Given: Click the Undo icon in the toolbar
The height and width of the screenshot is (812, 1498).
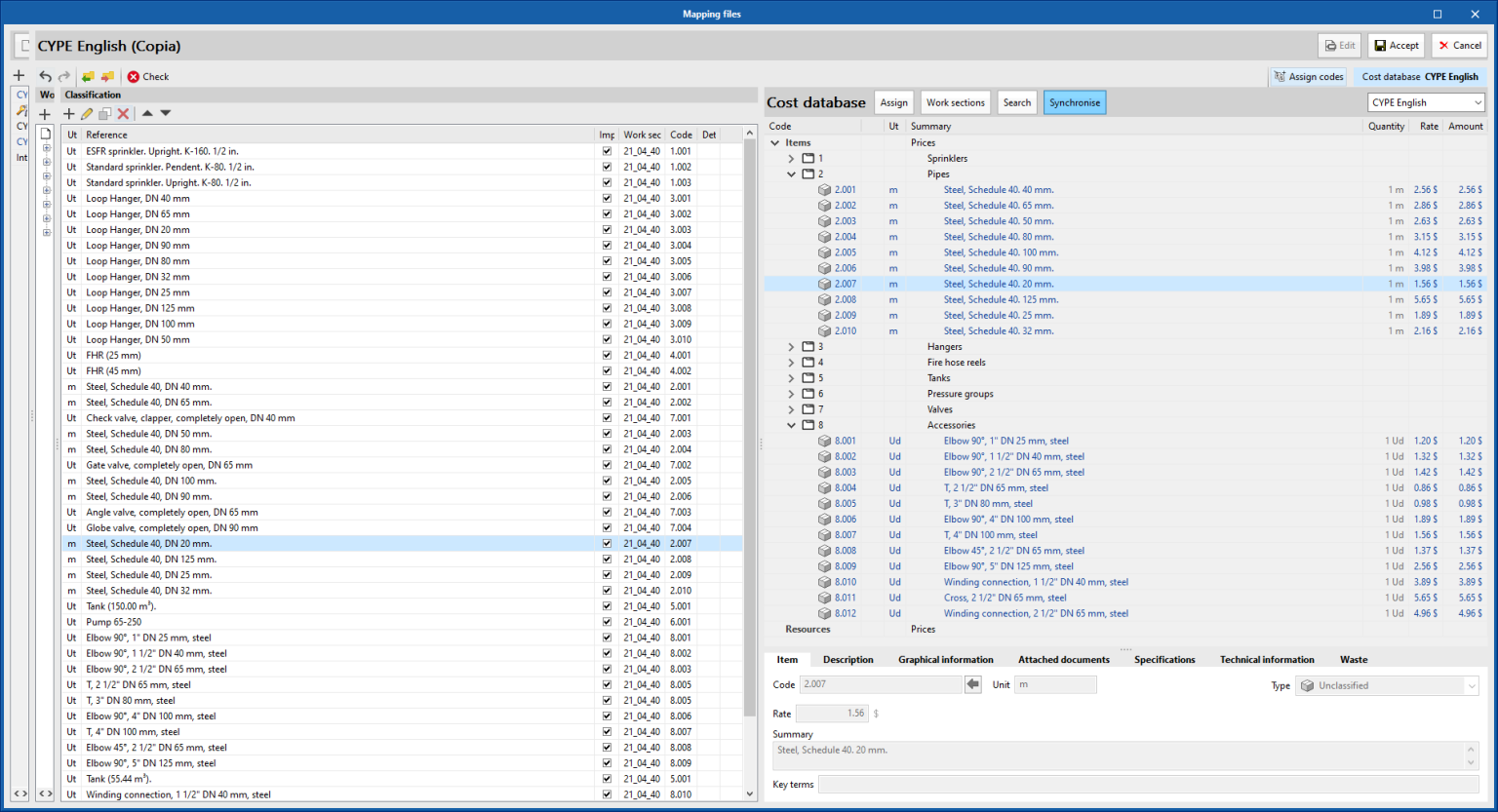Looking at the screenshot, I should tap(45, 76).
